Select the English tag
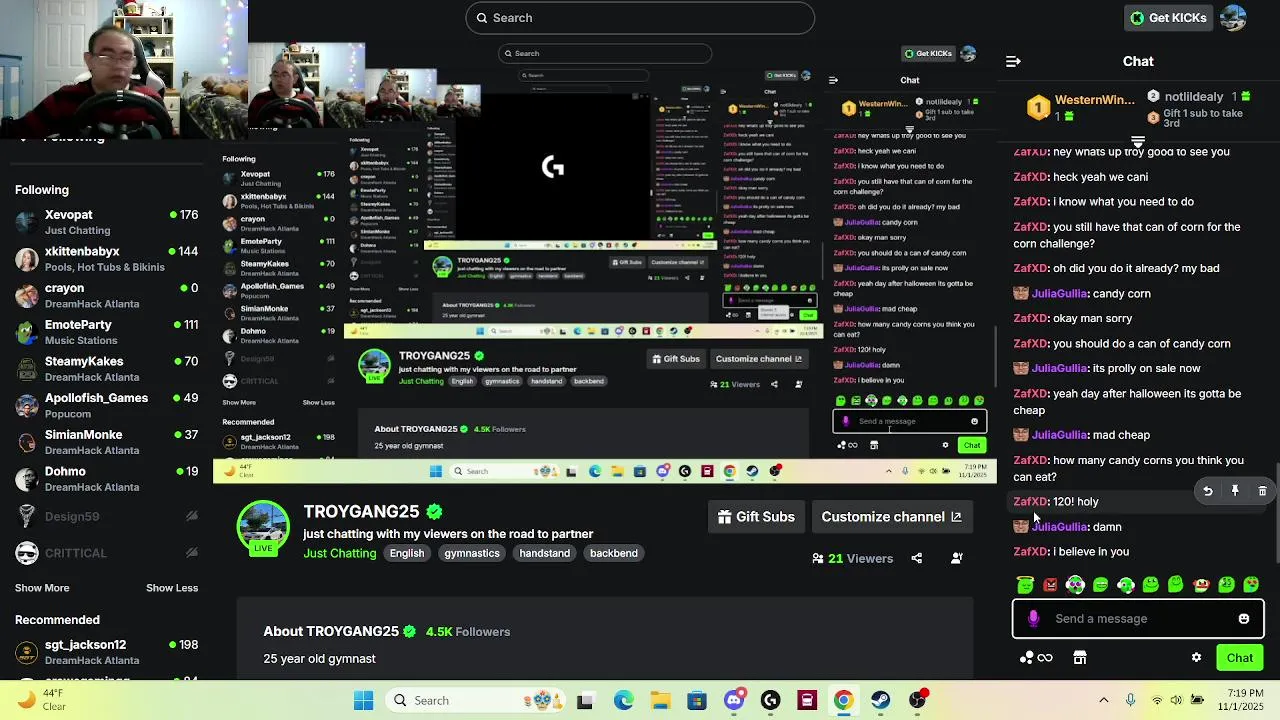This screenshot has height=720, width=1280. coord(407,553)
